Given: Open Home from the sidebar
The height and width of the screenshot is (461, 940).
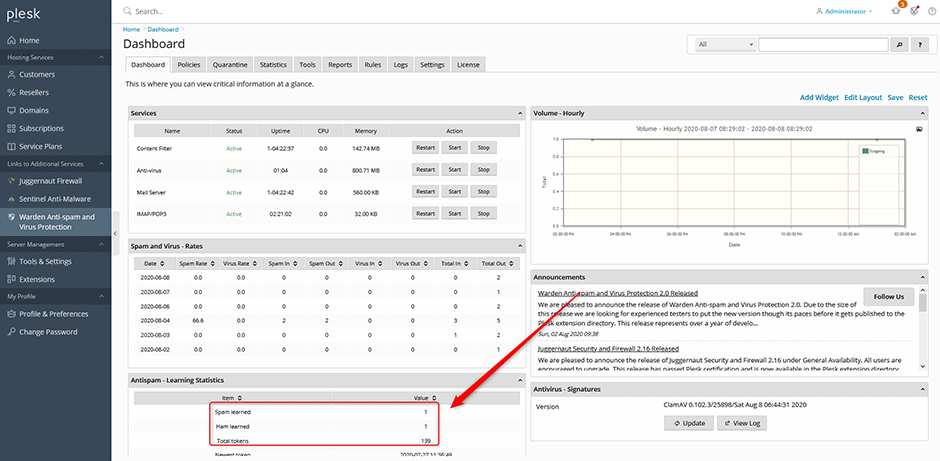Looking at the screenshot, I should pos(29,40).
